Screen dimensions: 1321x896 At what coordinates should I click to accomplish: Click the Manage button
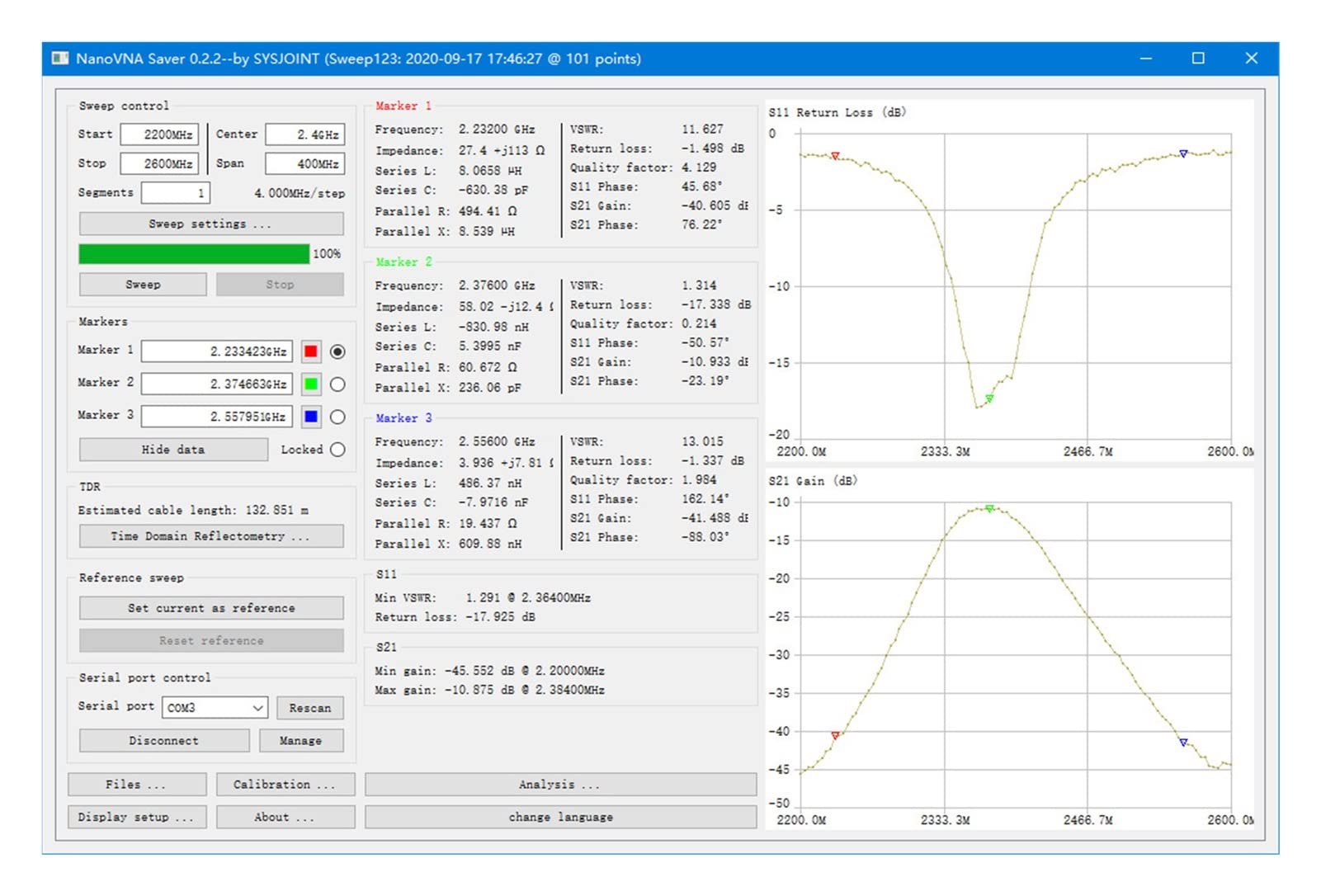pyautogui.click(x=301, y=741)
